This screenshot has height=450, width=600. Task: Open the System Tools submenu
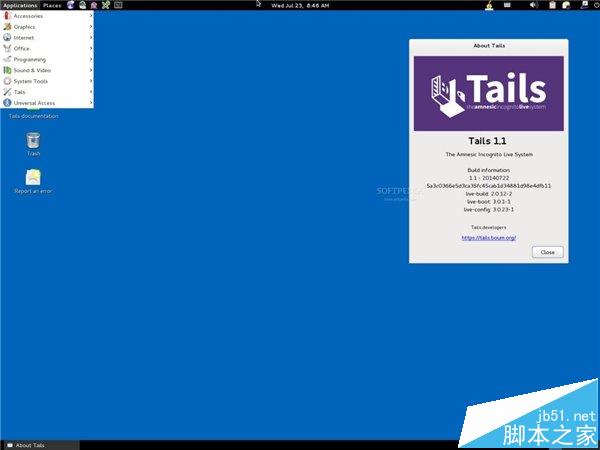click(47, 81)
